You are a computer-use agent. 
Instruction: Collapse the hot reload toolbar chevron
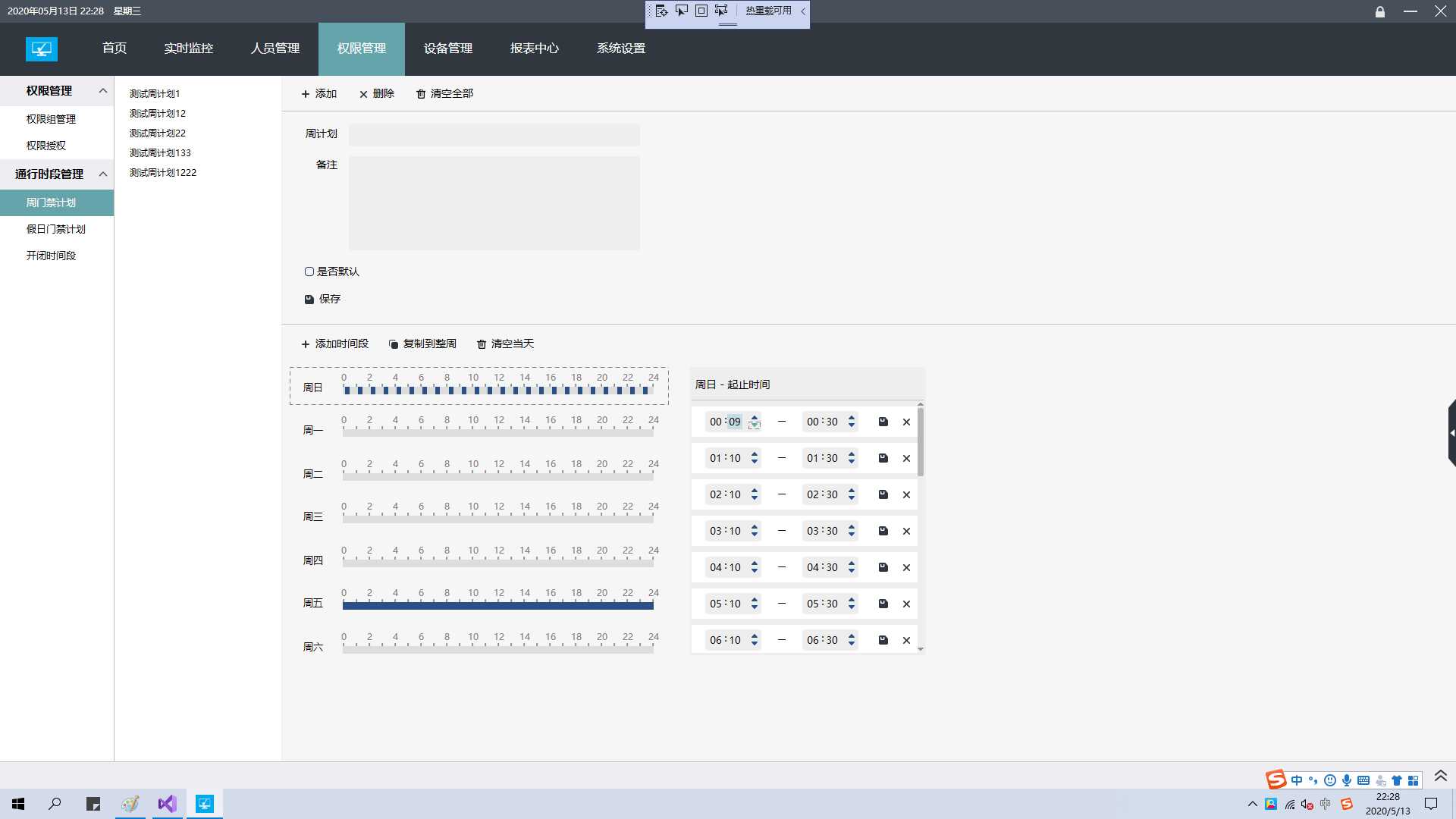pos(803,11)
